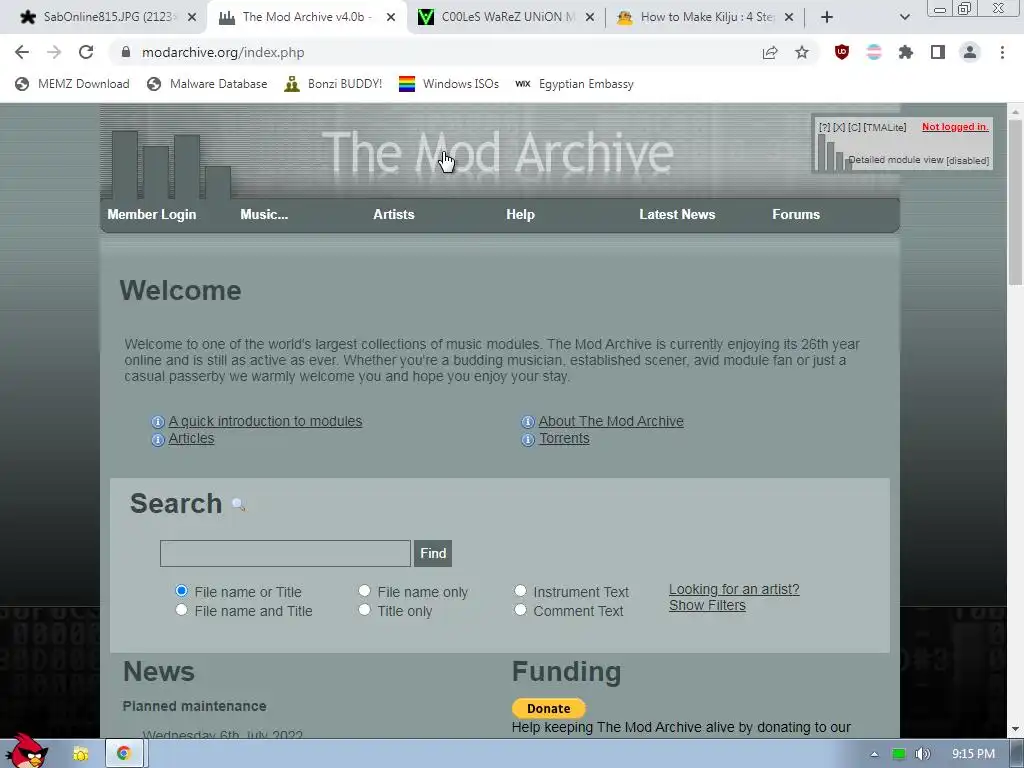Click info icon beside quick introduction link
1024x768 pixels.
(x=157, y=422)
